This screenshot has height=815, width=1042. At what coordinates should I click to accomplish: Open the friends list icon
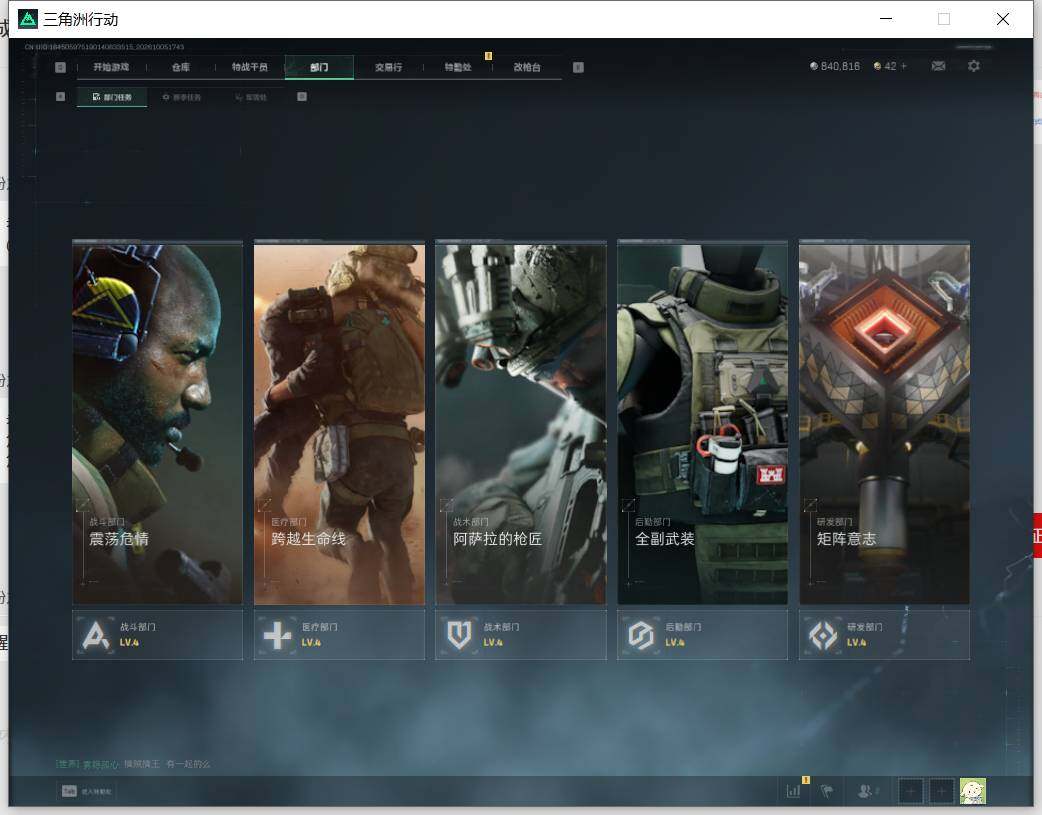pyautogui.click(x=866, y=790)
